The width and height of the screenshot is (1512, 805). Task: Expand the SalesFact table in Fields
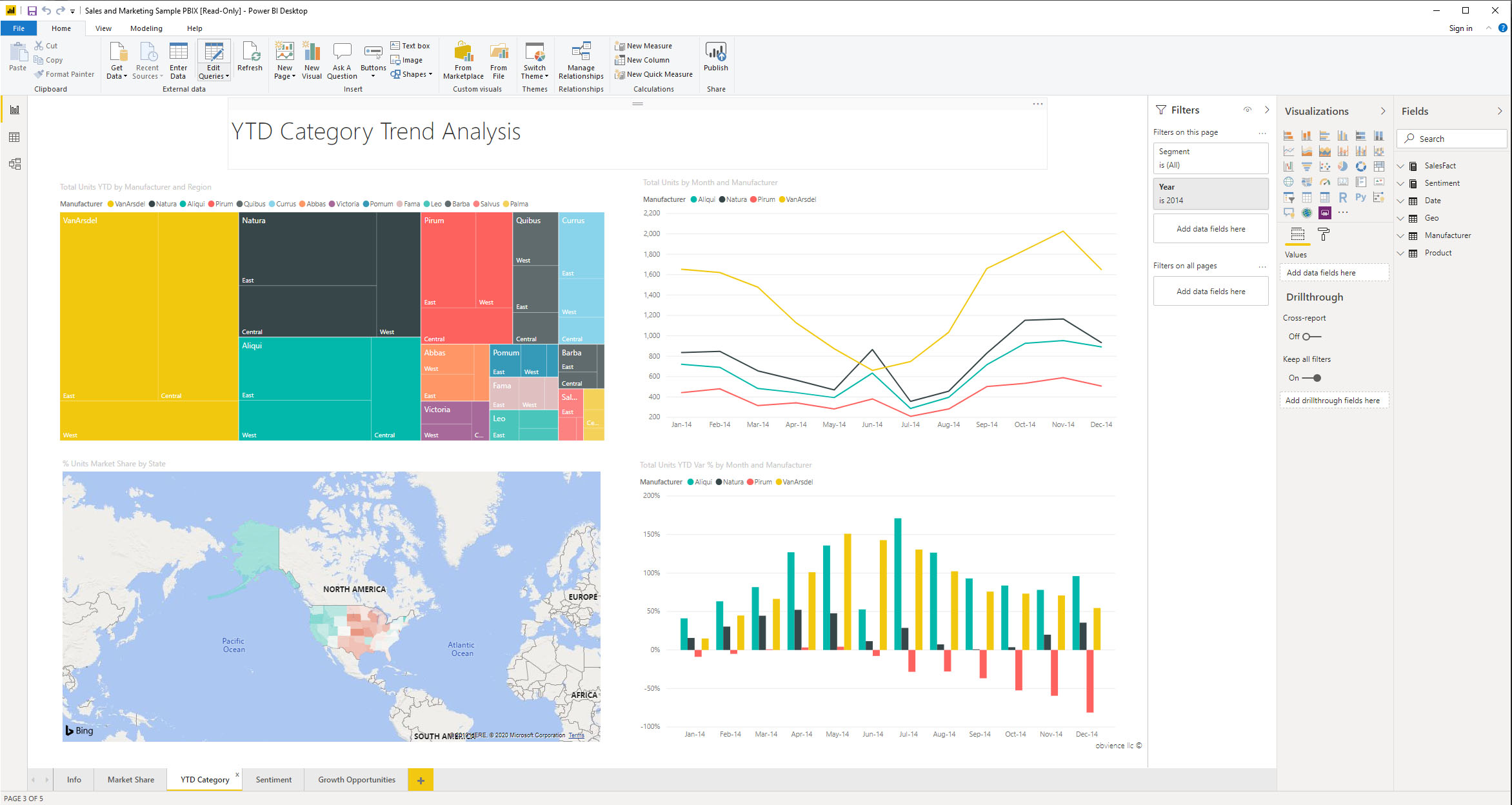click(1400, 166)
